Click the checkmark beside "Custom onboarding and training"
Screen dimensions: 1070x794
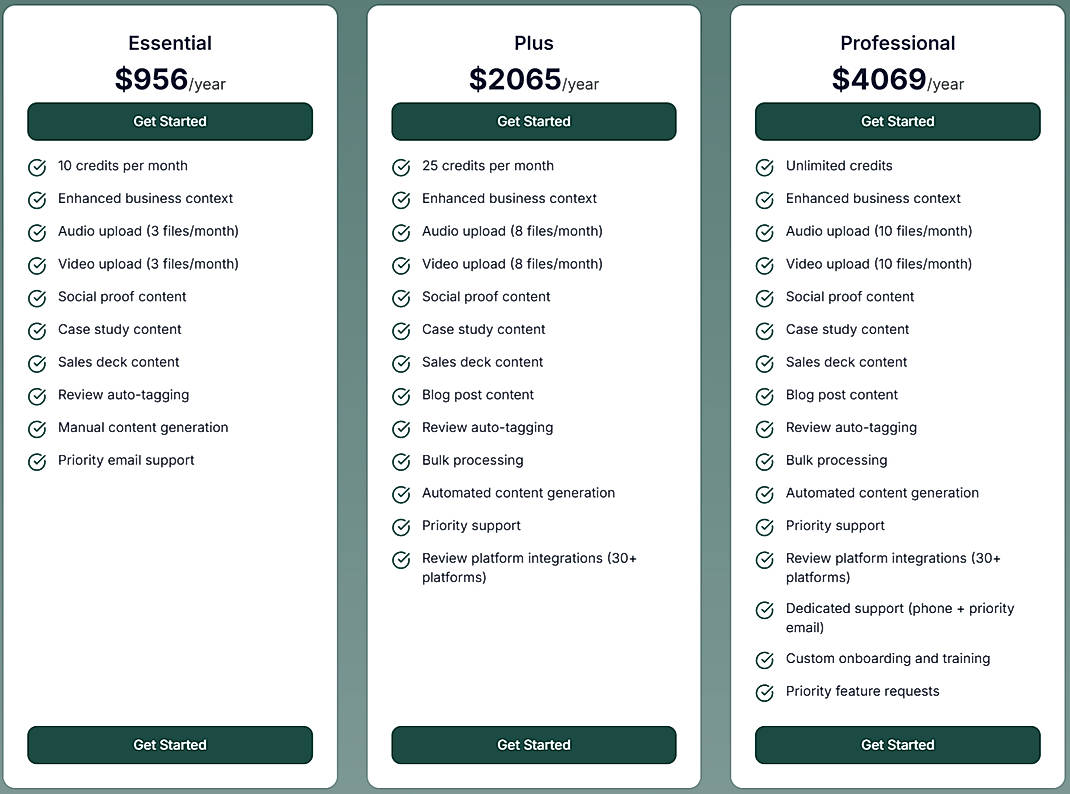click(x=765, y=659)
